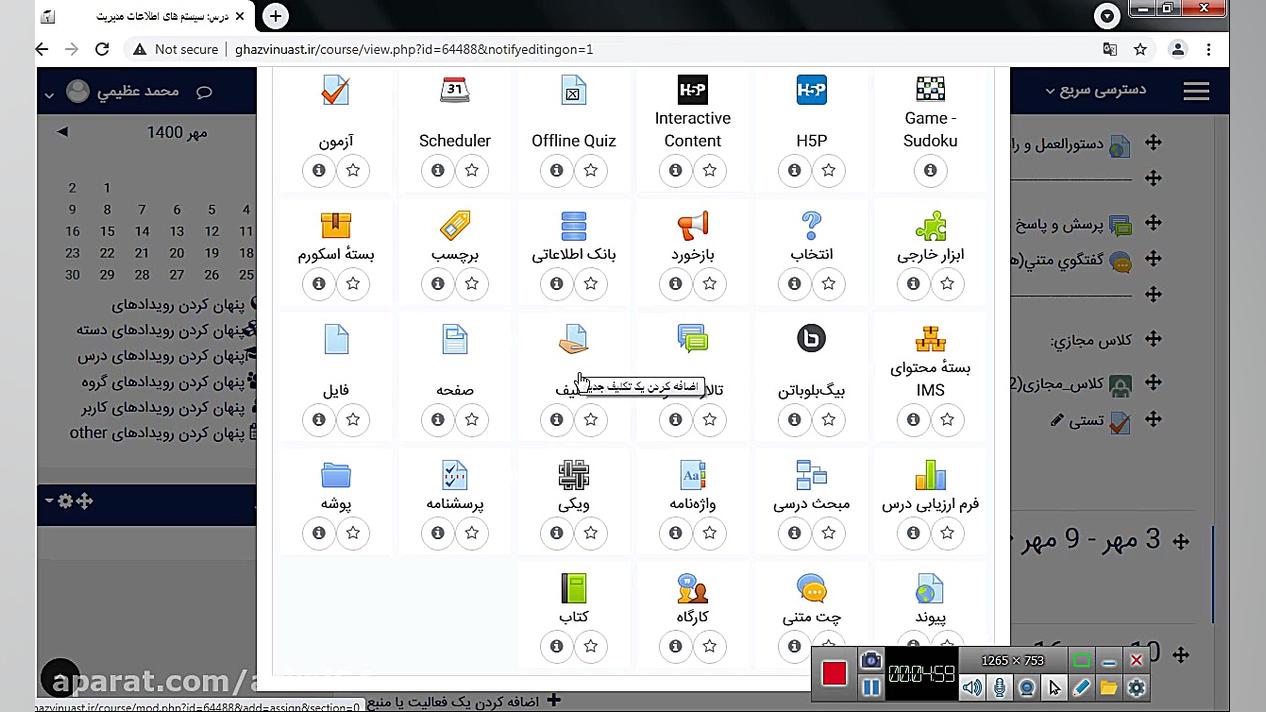The width and height of the screenshot is (1266, 712).
Task: Open info for کارگاه workshop
Action: (676, 646)
